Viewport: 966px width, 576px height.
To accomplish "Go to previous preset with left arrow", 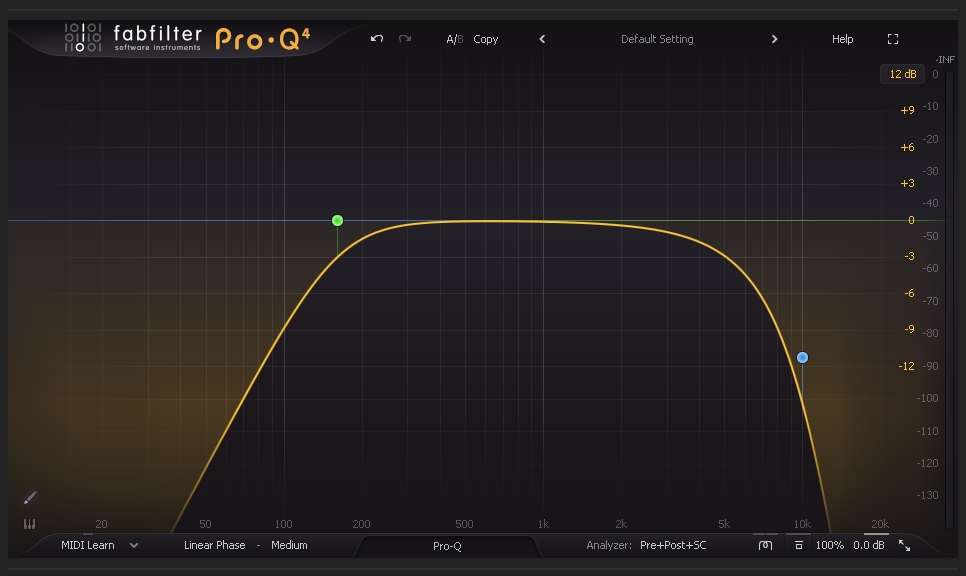I will [x=542, y=39].
